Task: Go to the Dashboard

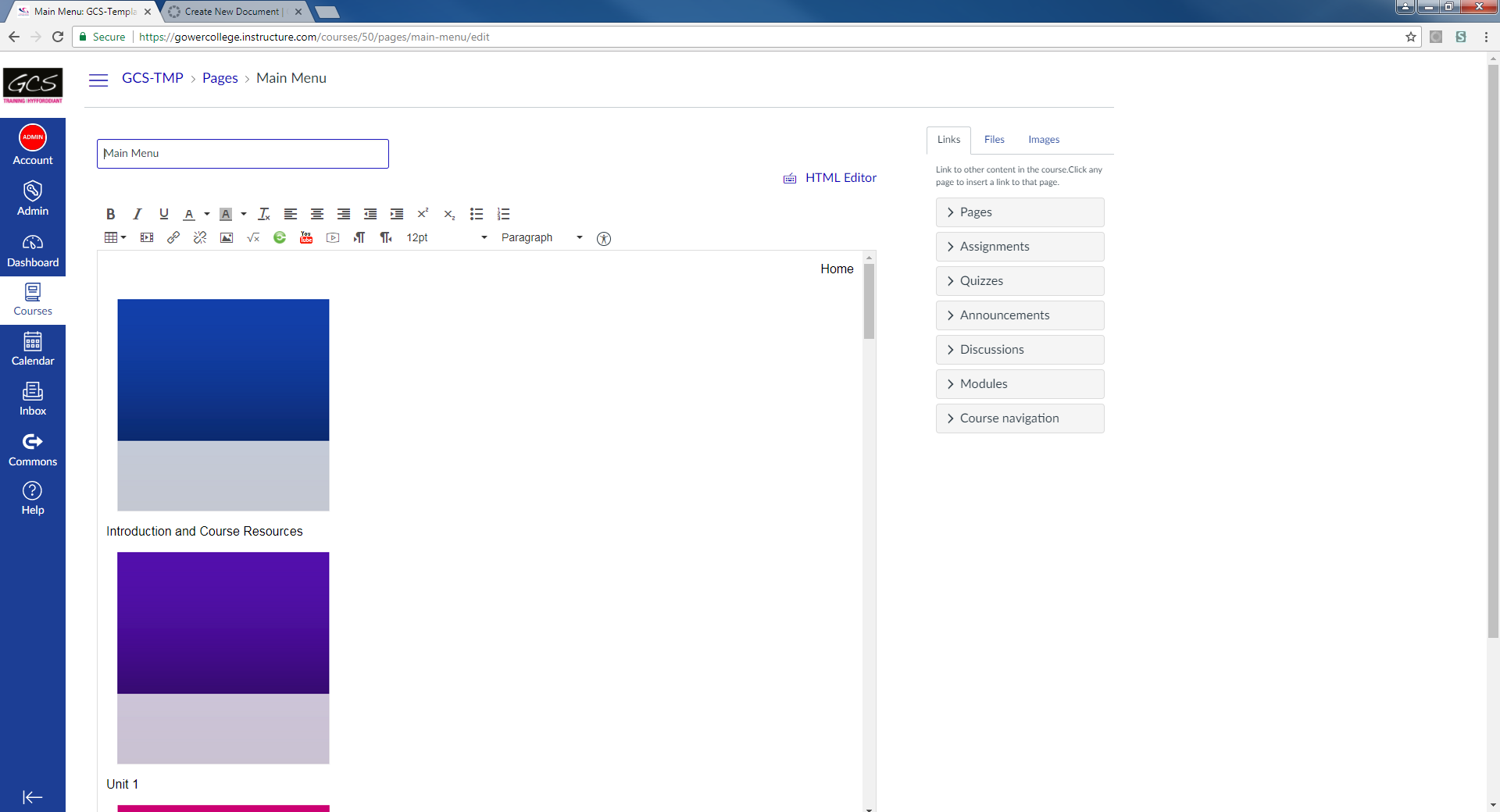Action: (x=33, y=251)
